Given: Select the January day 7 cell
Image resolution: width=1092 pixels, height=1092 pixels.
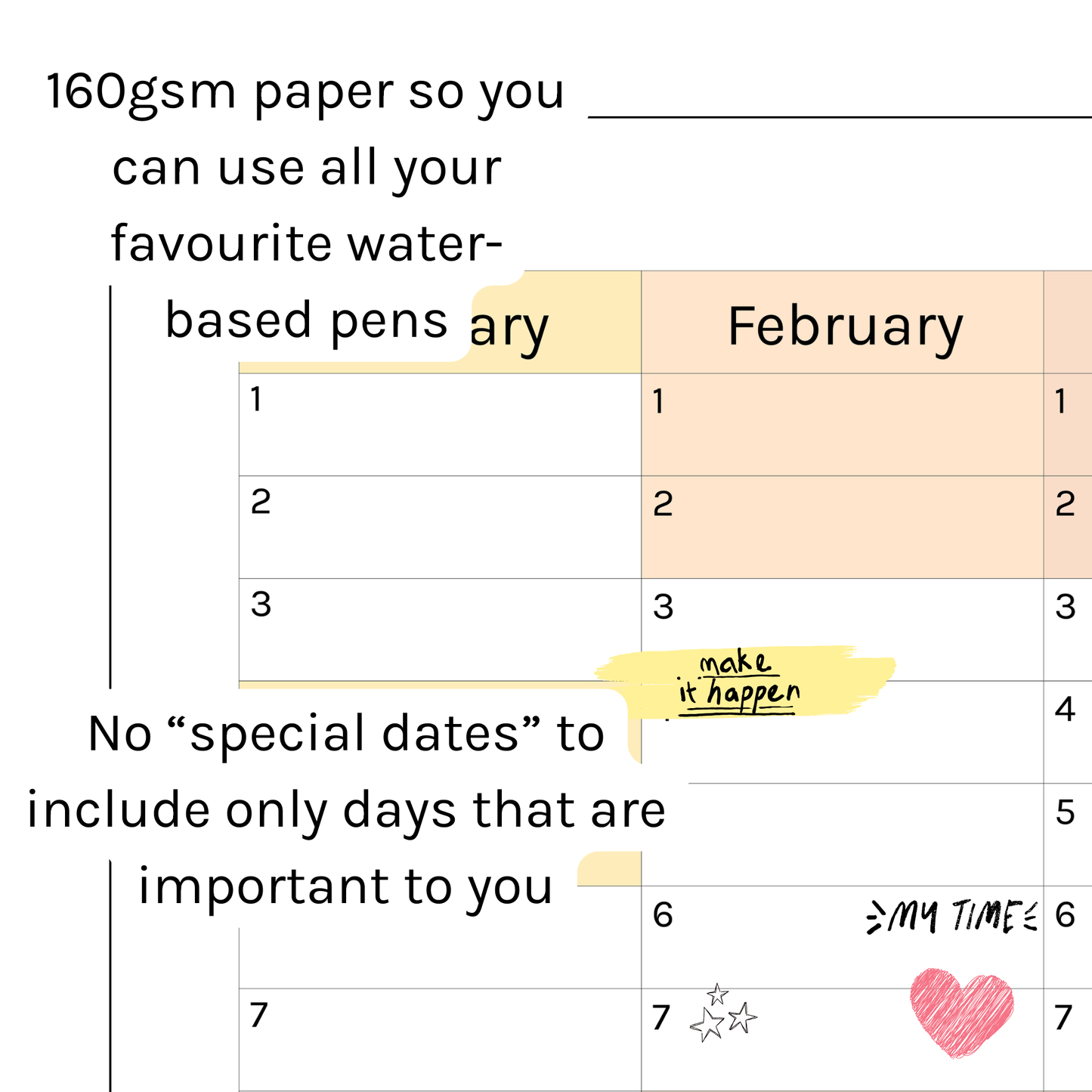Looking at the screenshot, I should [x=440, y=1039].
